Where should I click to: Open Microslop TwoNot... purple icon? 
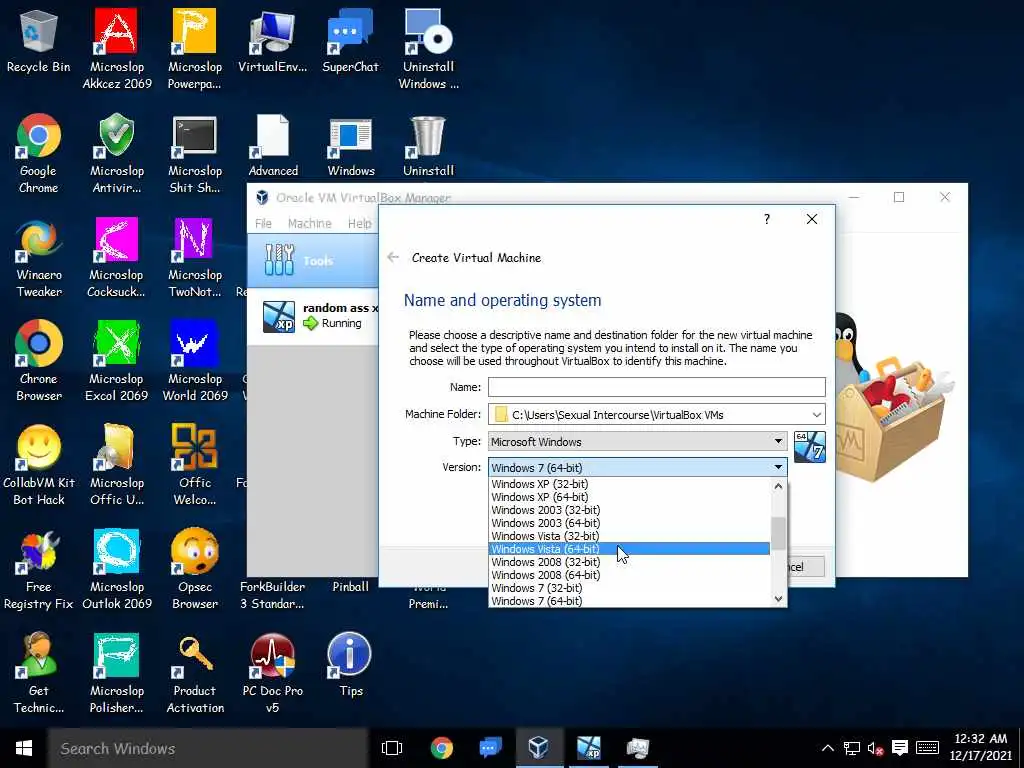(195, 257)
